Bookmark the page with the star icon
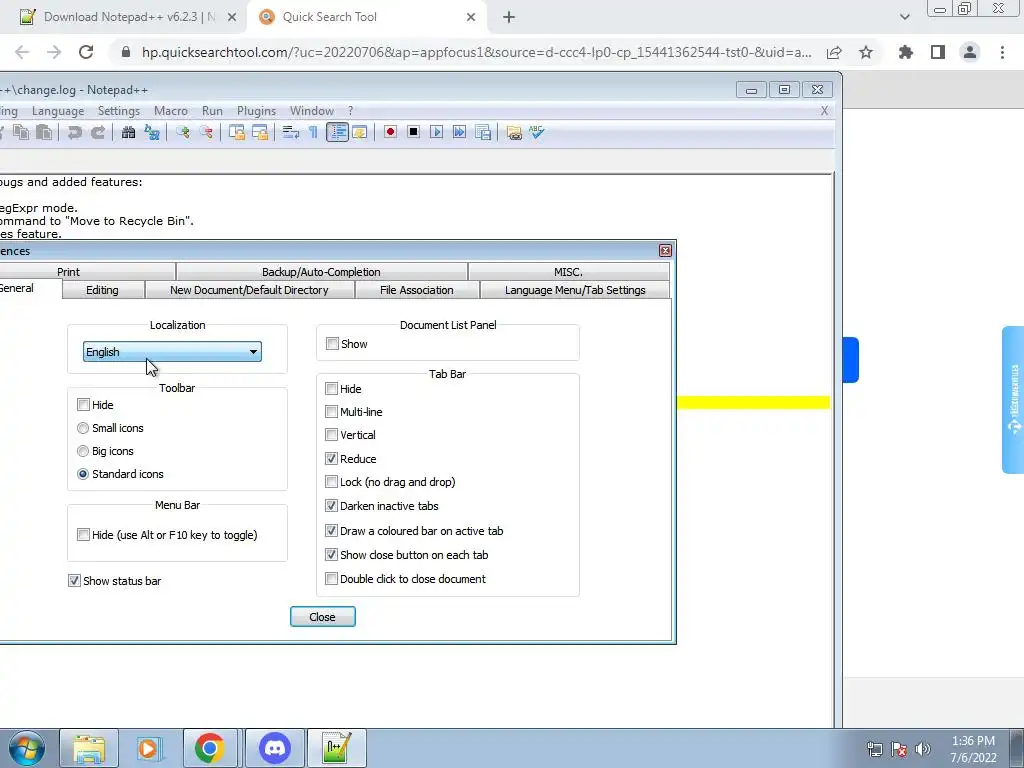The image size is (1024, 768). [866, 52]
